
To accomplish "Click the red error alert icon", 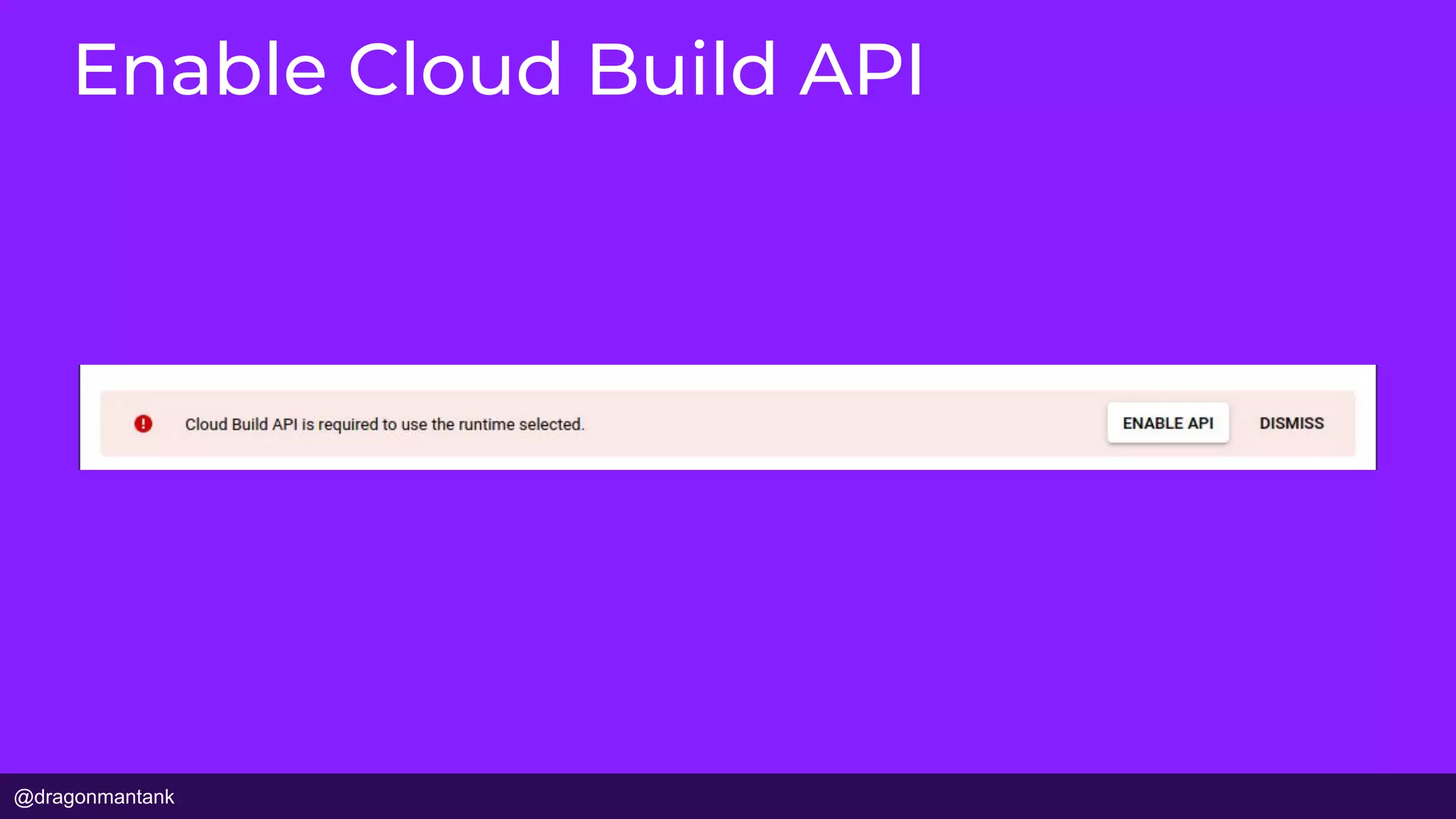I will [x=143, y=424].
